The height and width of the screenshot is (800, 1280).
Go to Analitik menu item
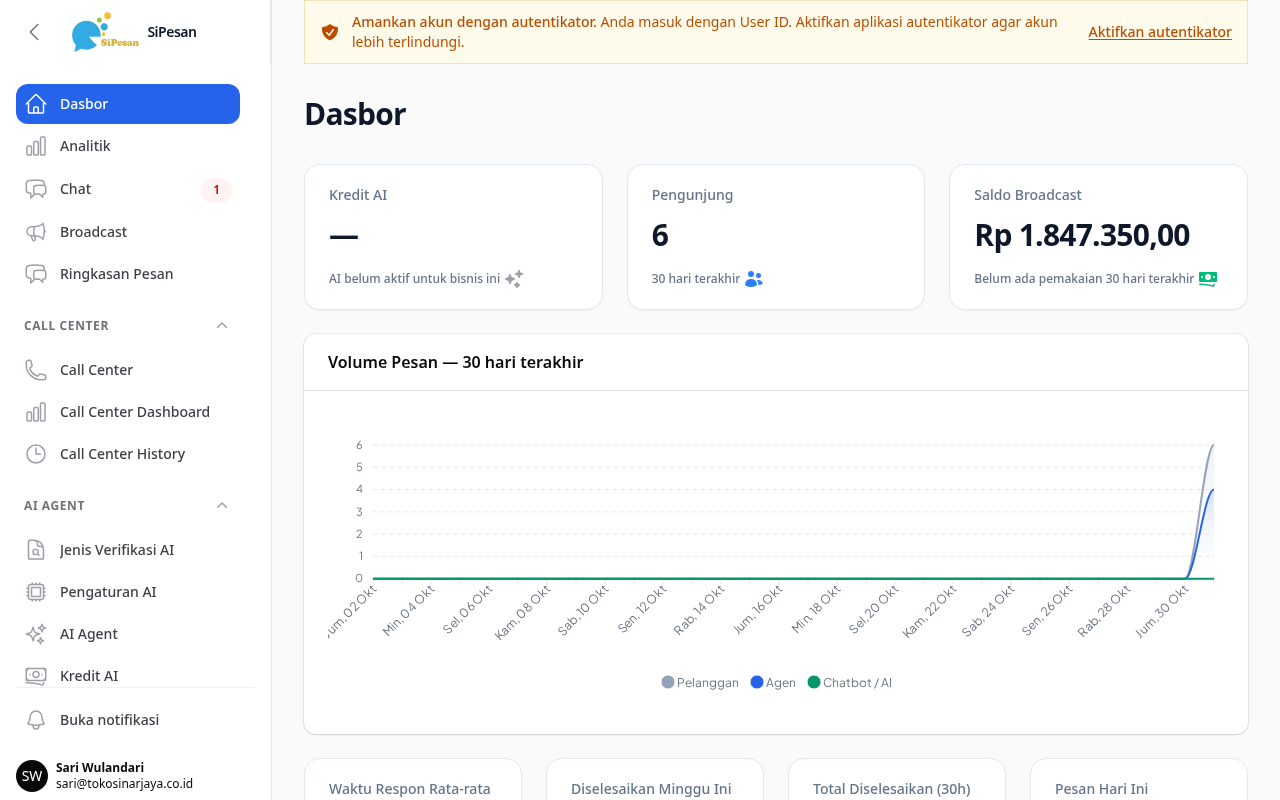point(128,146)
